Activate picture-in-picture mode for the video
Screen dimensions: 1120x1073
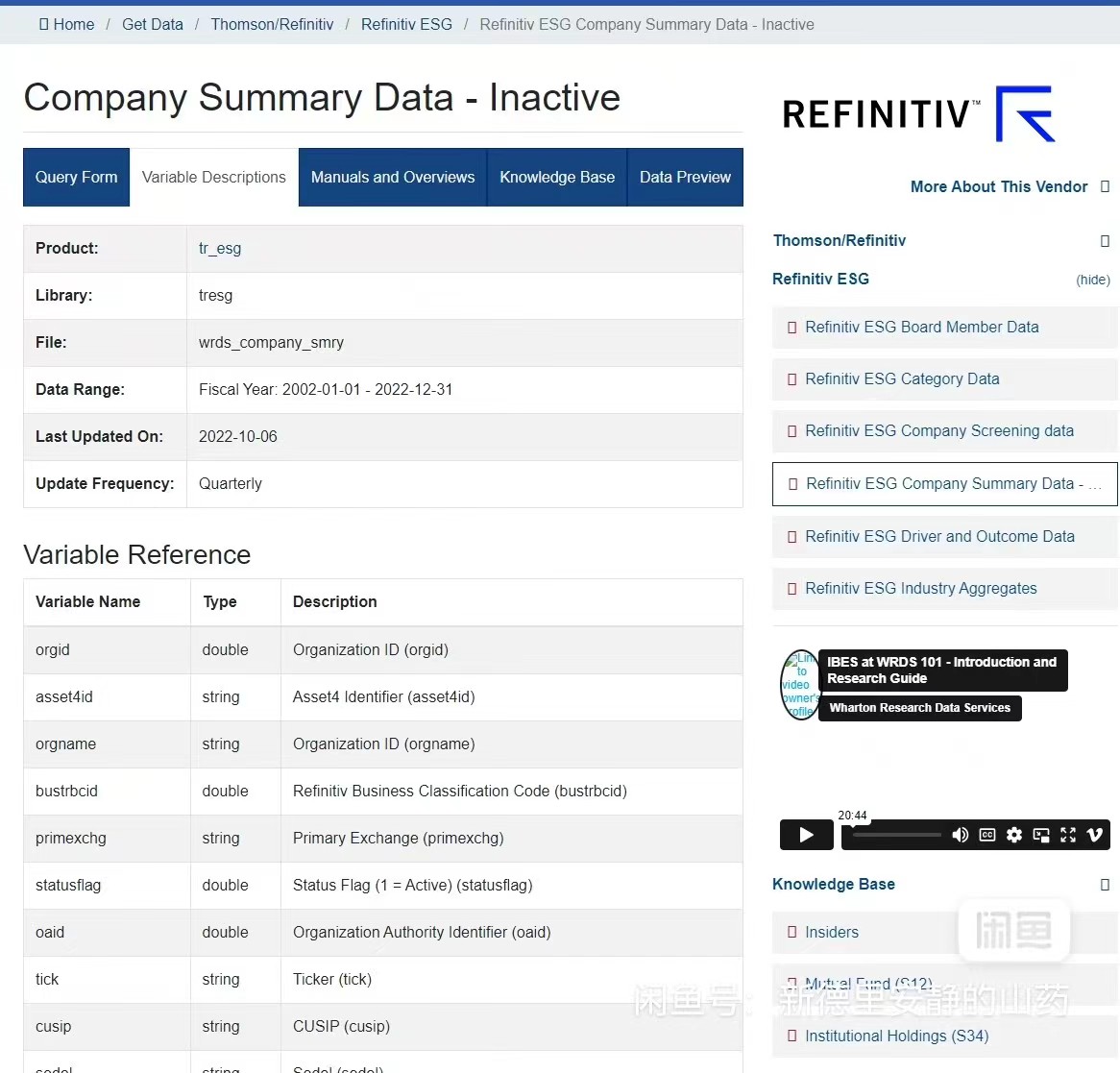(1040, 835)
